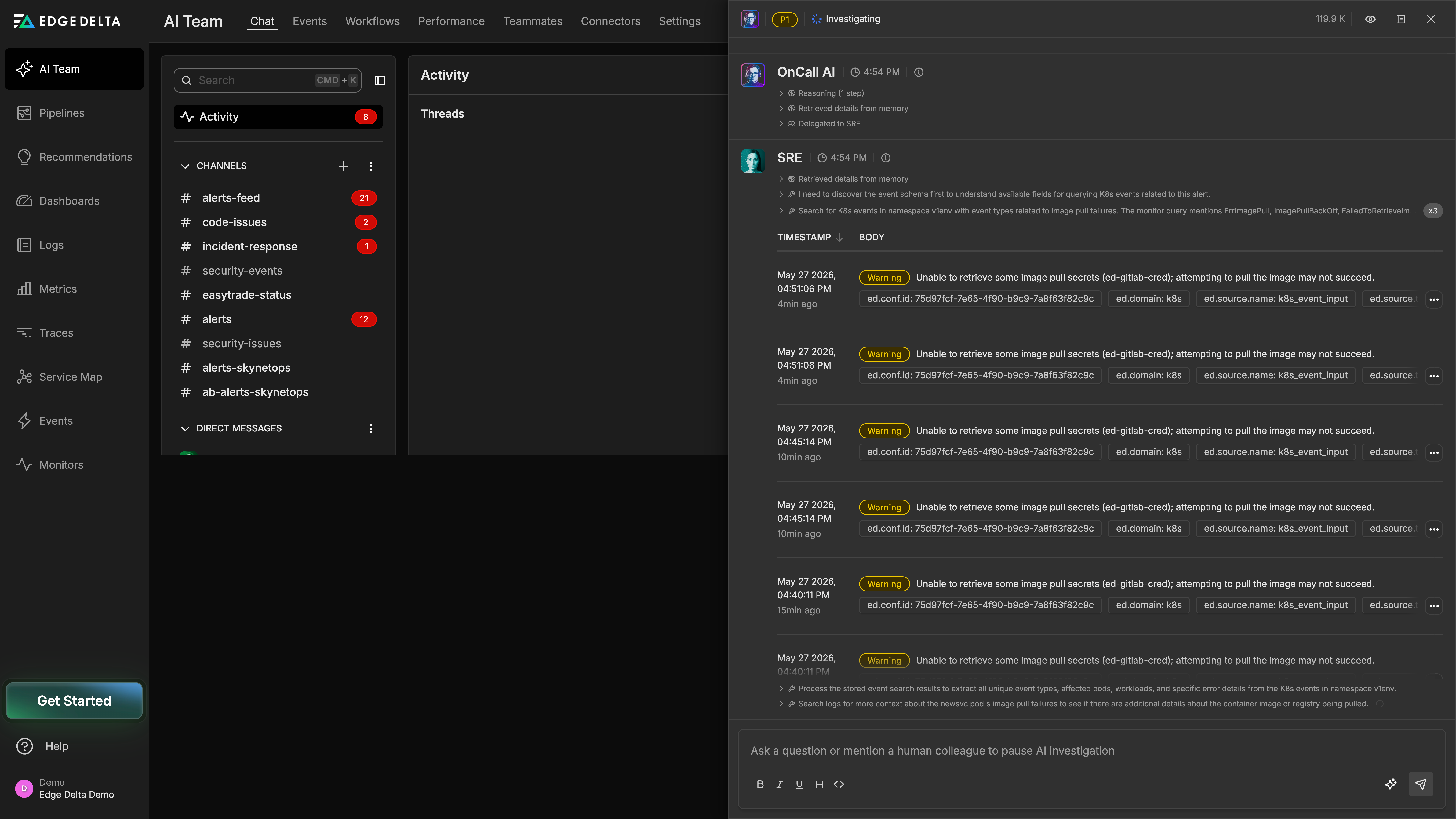Screen dimensions: 1456x819
Task: Open the easytrade-status channel
Action: click(x=278, y=295)
